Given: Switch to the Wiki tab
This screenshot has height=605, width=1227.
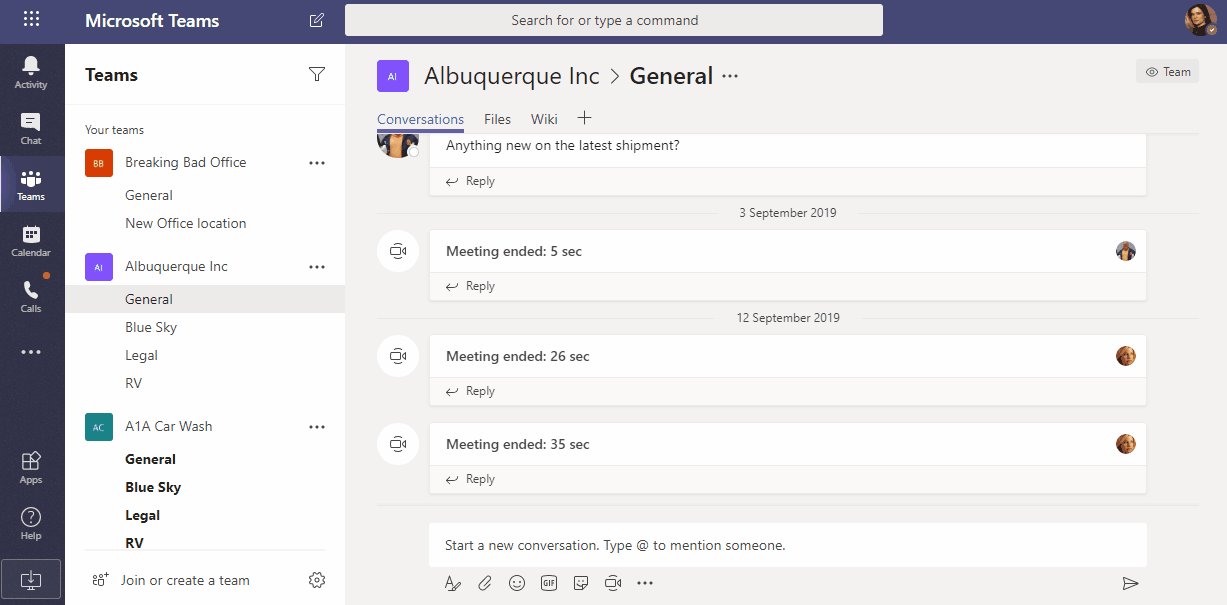Looking at the screenshot, I should pos(544,119).
